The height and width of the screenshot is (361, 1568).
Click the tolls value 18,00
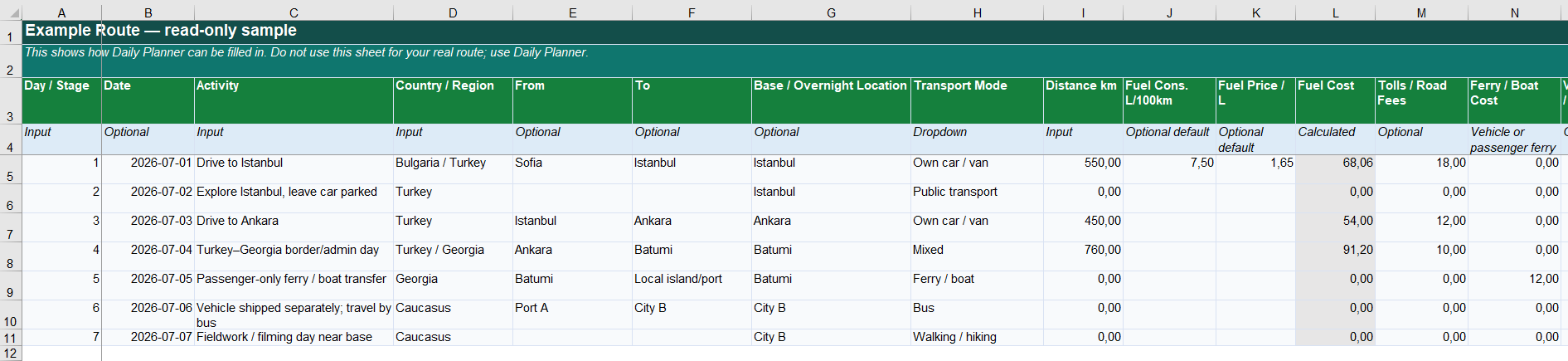click(x=1421, y=169)
